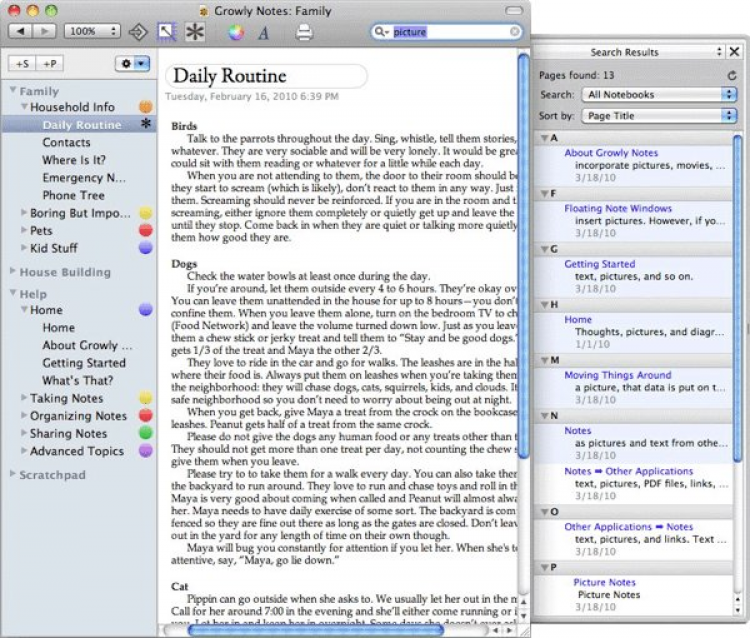
Task: Click the +S add section button
Action: point(22,63)
